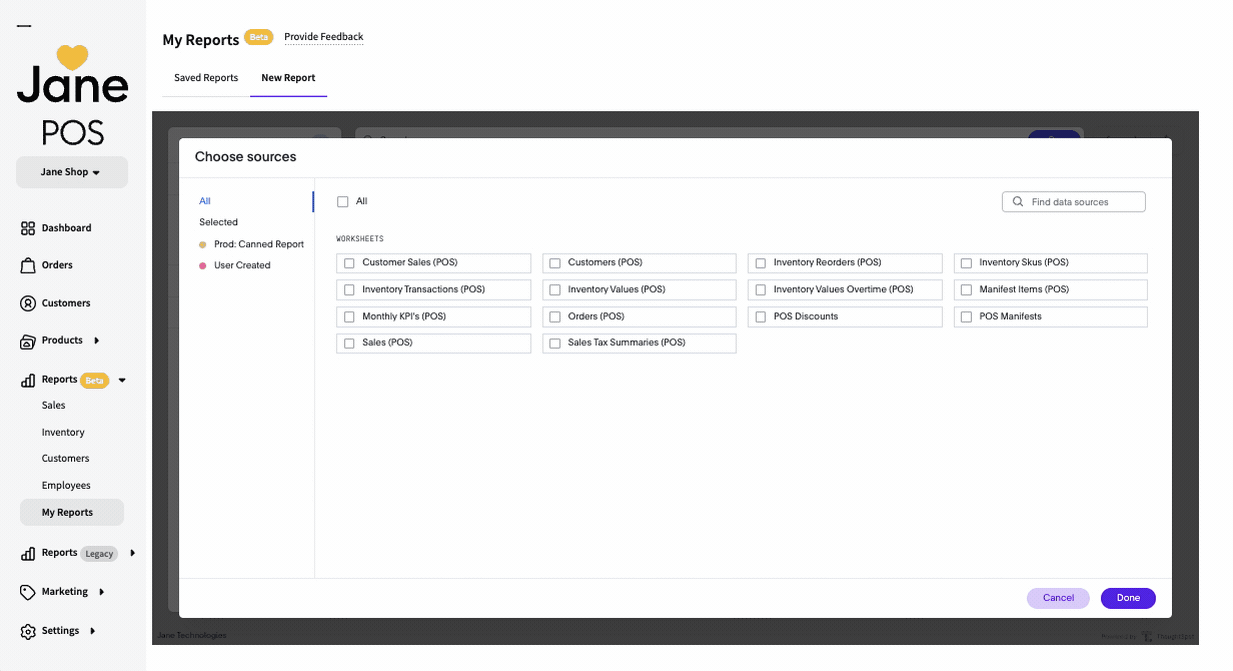1233x671 pixels.
Task: Open the Jane Shop store dropdown
Action: pos(72,172)
